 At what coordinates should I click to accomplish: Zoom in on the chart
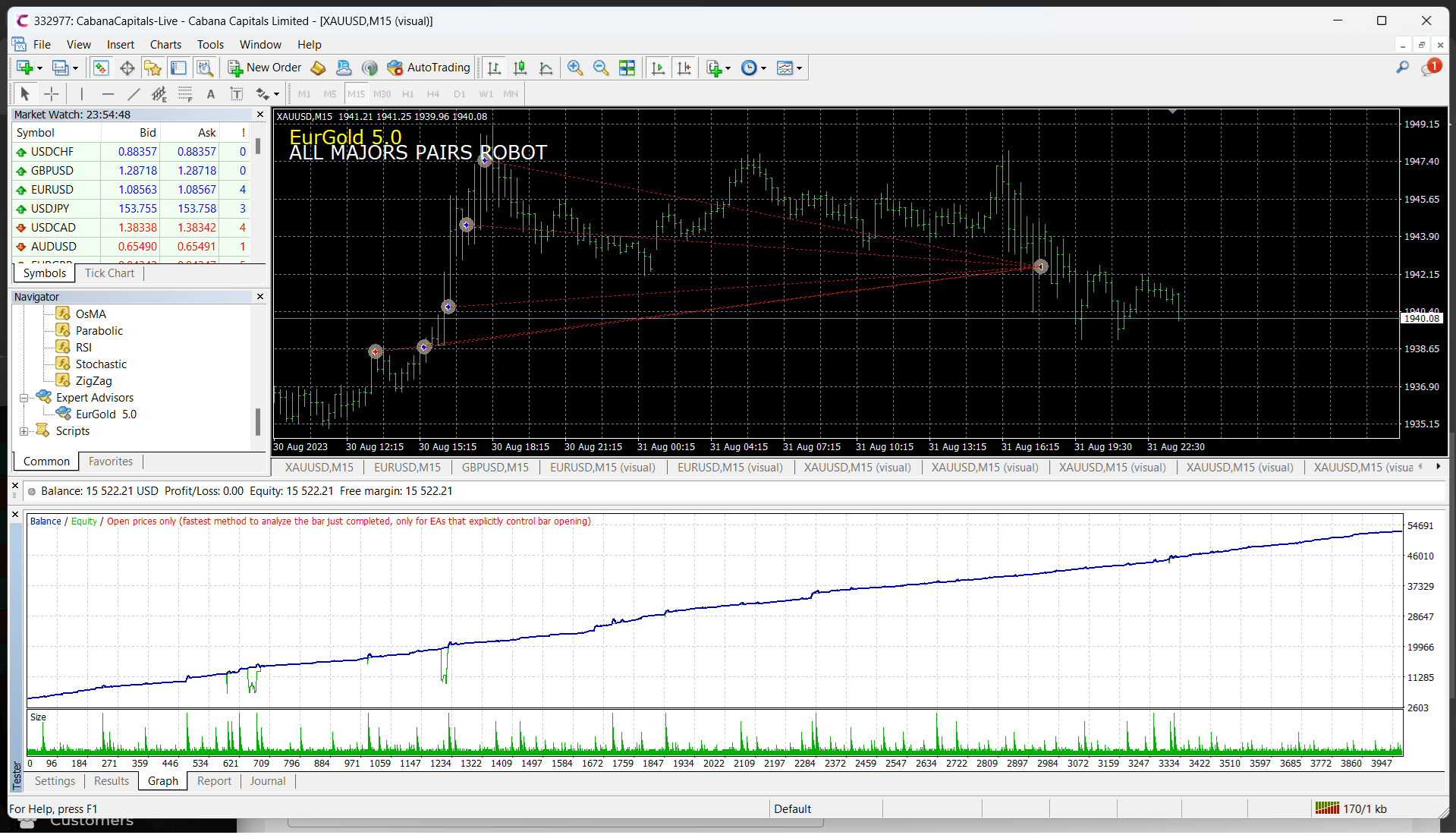(575, 68)
